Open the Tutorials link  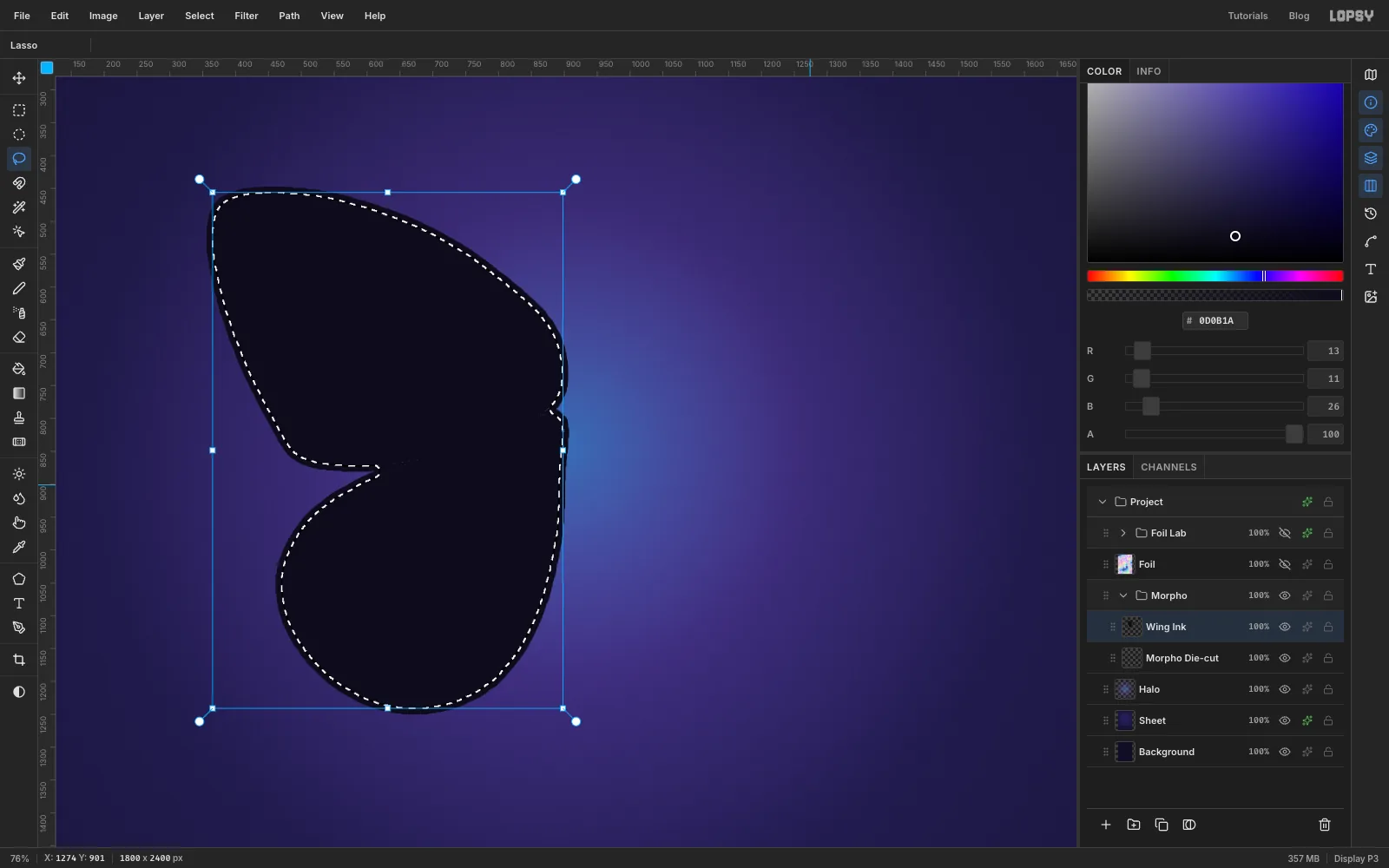[1247, 16]
